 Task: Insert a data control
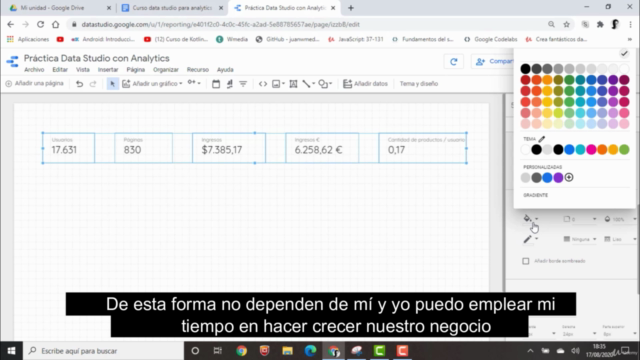pyautogui.click(x=229, y=84)
